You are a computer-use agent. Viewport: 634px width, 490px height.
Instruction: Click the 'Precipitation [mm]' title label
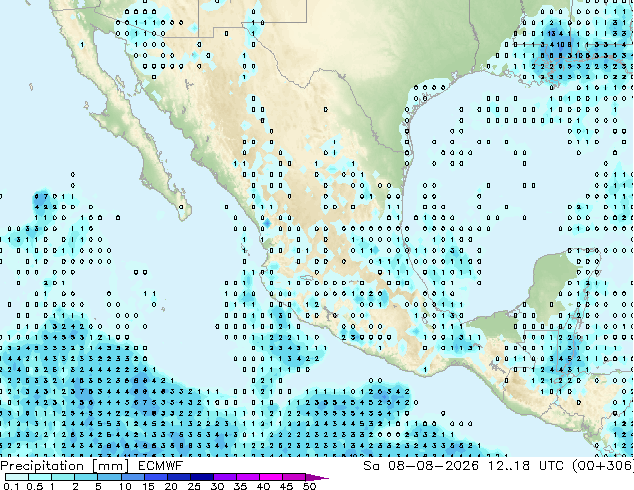(x=64, y=466)
